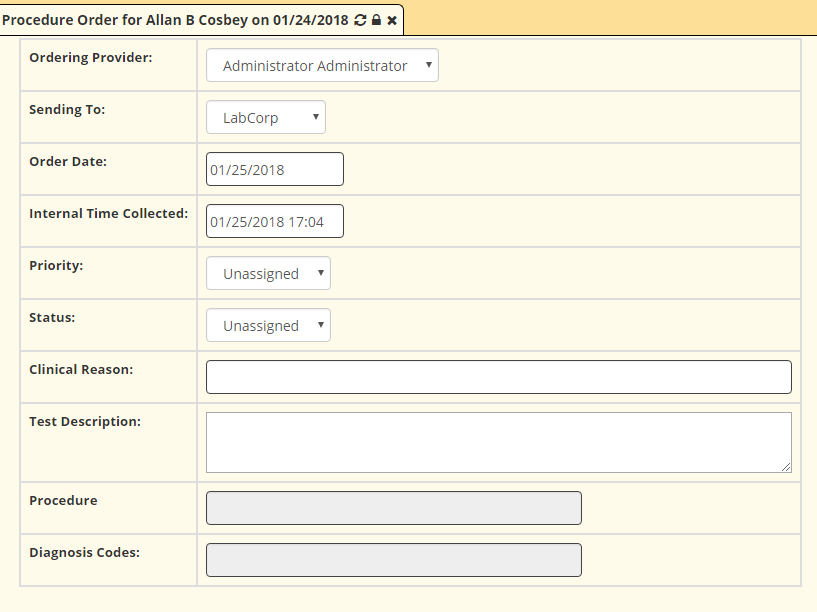Open the Sending To dropdown showing LabCorp
Screen dimensions: 817x612
click(265, 117)
